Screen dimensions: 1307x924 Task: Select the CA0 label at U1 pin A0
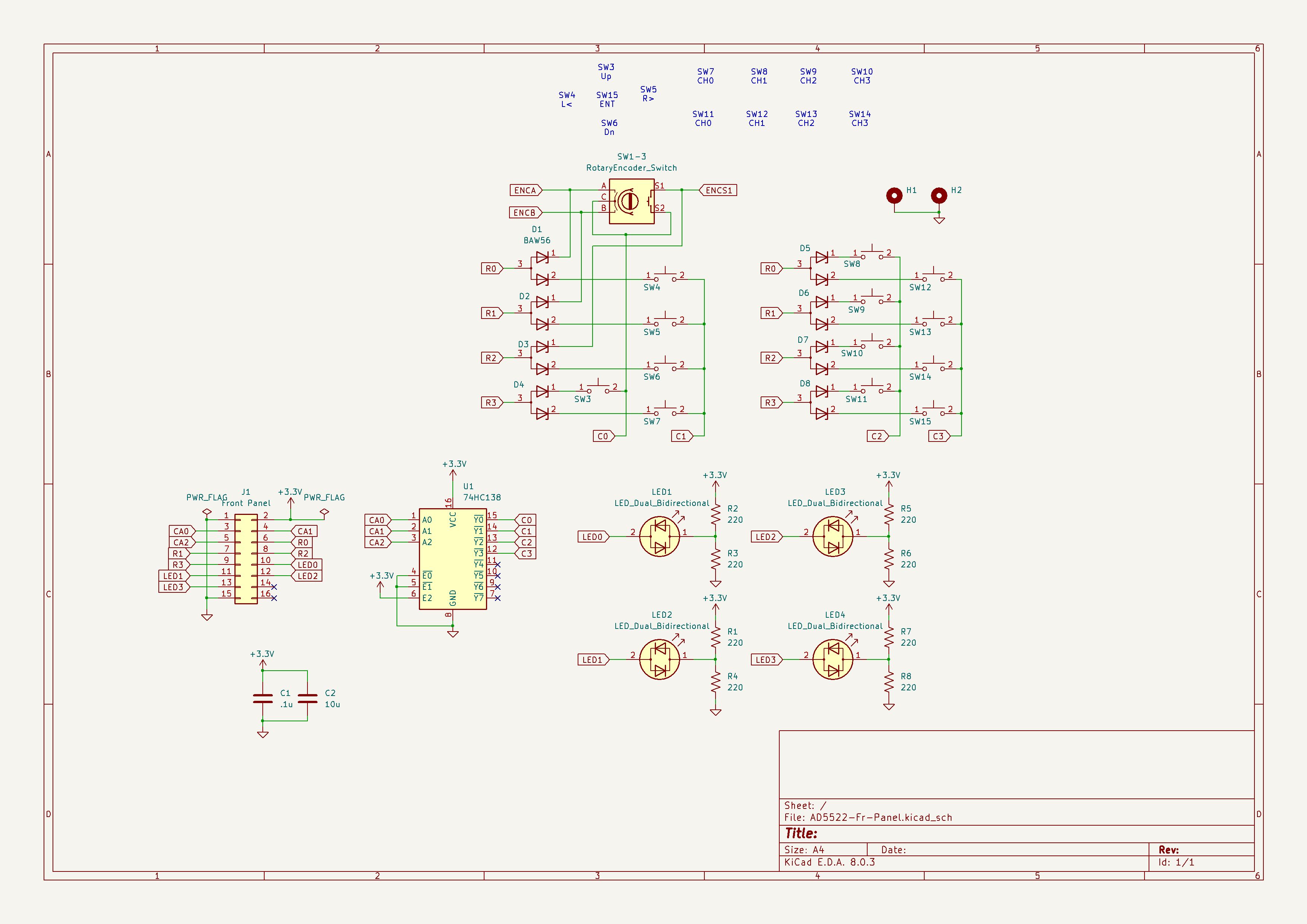coord(378,520)
